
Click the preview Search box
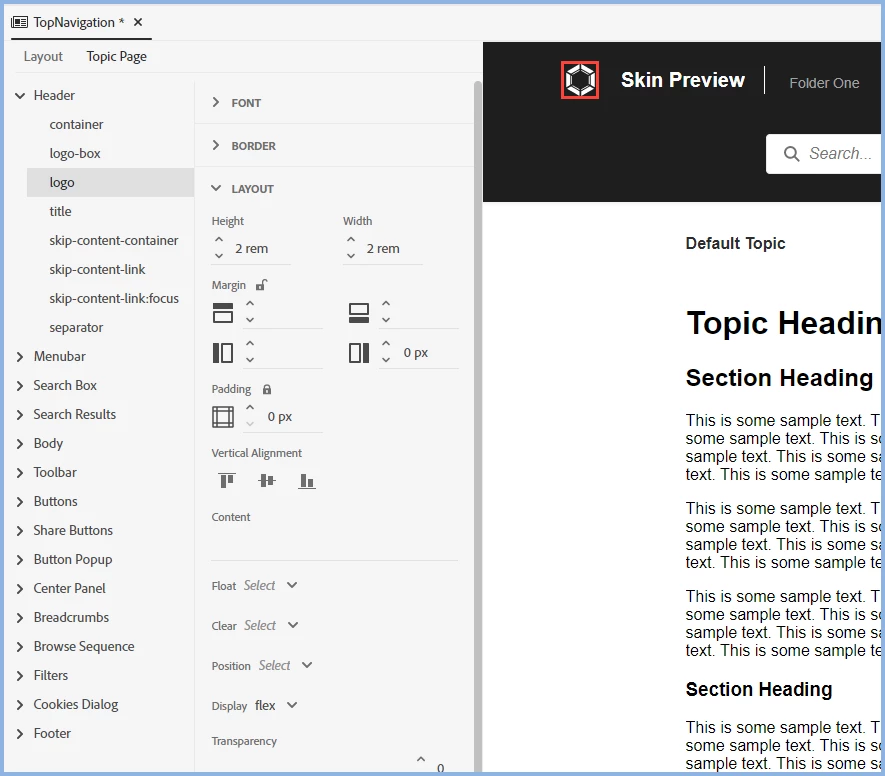point(825,154)
